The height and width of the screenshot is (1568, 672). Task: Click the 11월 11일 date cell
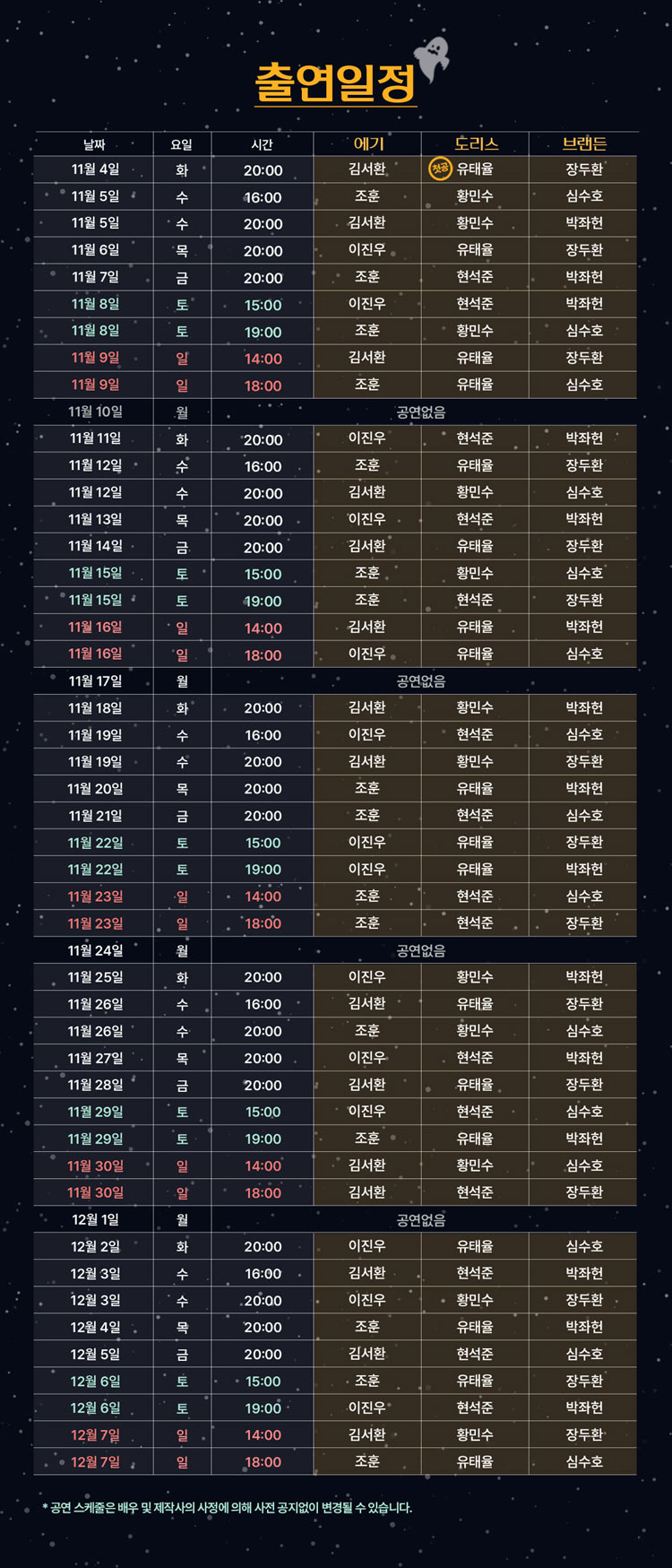(95, 438)
